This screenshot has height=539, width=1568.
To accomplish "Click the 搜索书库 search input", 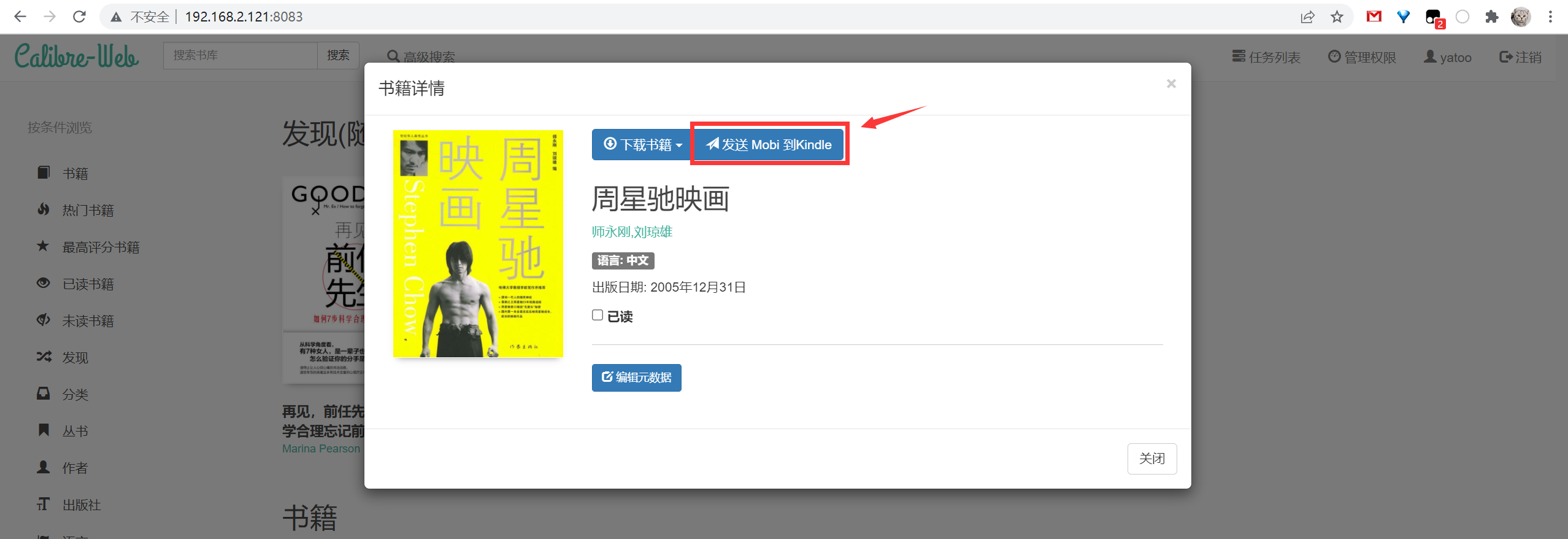I will [240, 55].
